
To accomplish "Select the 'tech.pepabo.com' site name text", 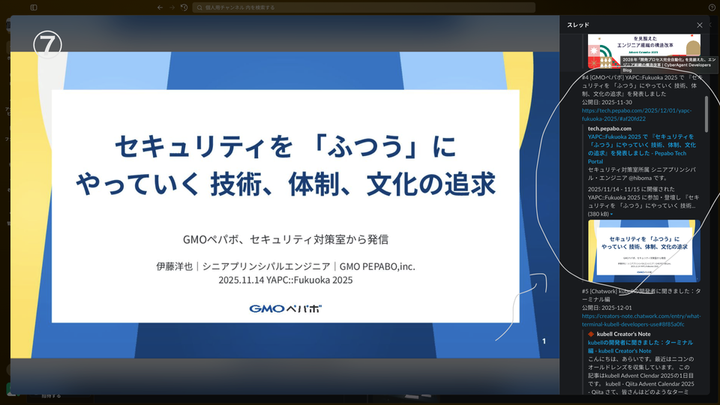I will point(609,129).
